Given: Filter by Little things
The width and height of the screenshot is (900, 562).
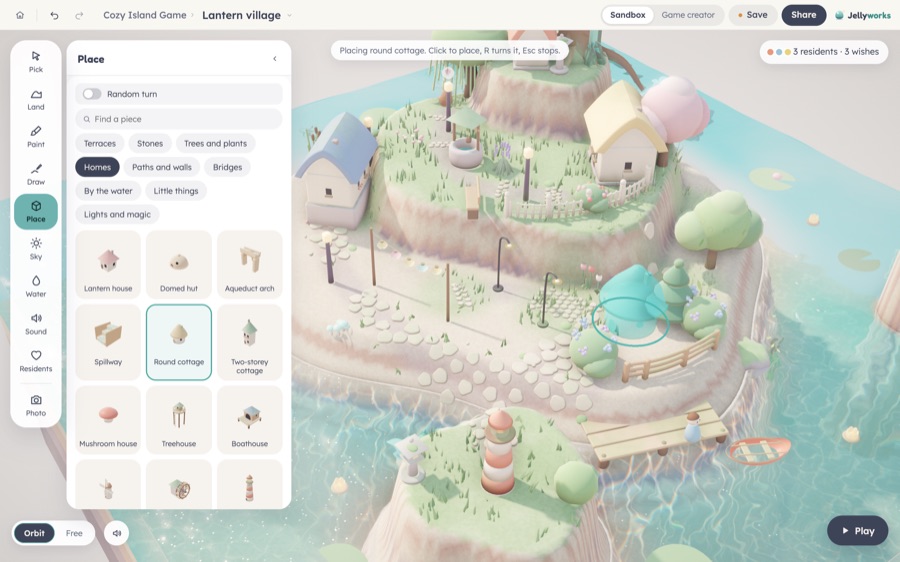Looking at the screenshot, I should point(176,191).
